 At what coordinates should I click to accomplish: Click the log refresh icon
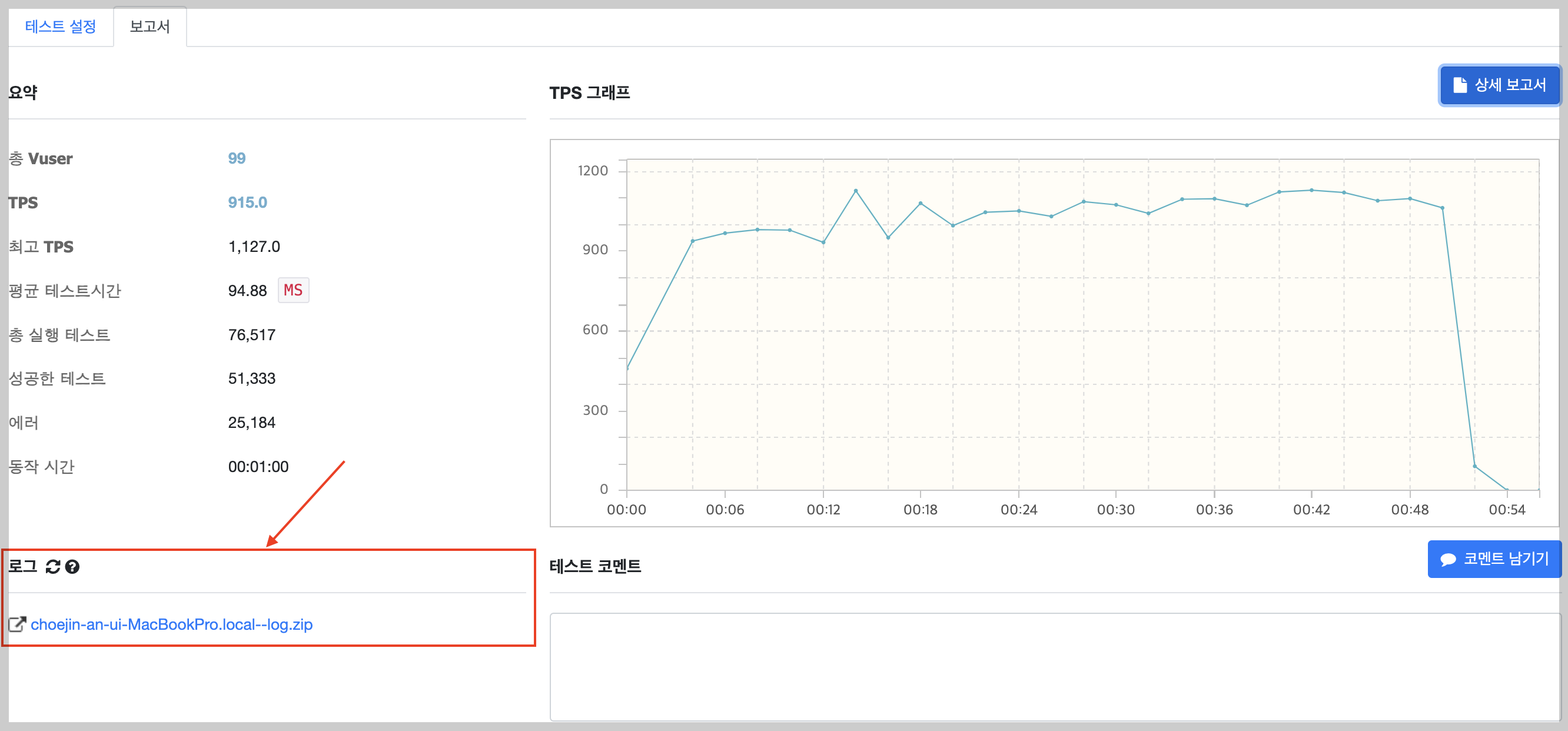(x=53, y=567)
